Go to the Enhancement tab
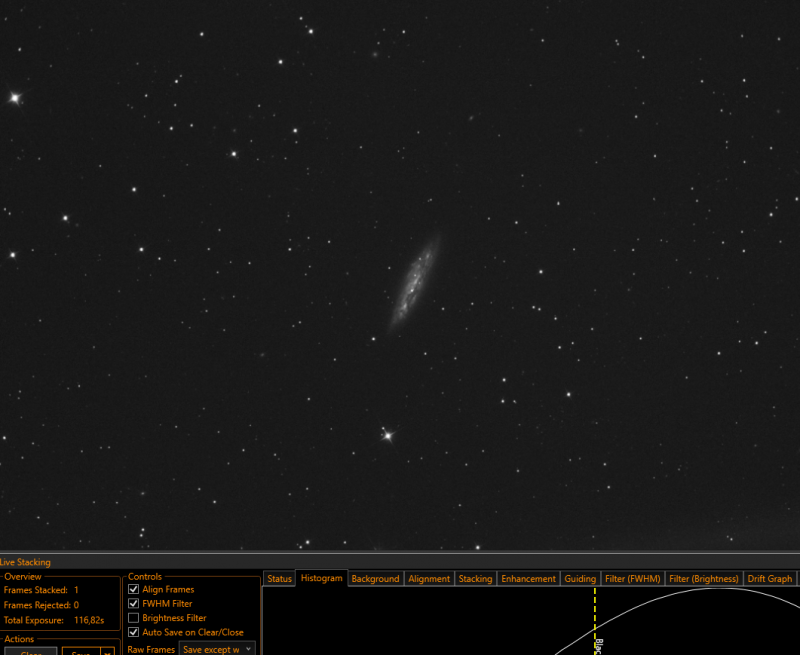The width and height of the screenshot is (800, 655). (528, 578)
